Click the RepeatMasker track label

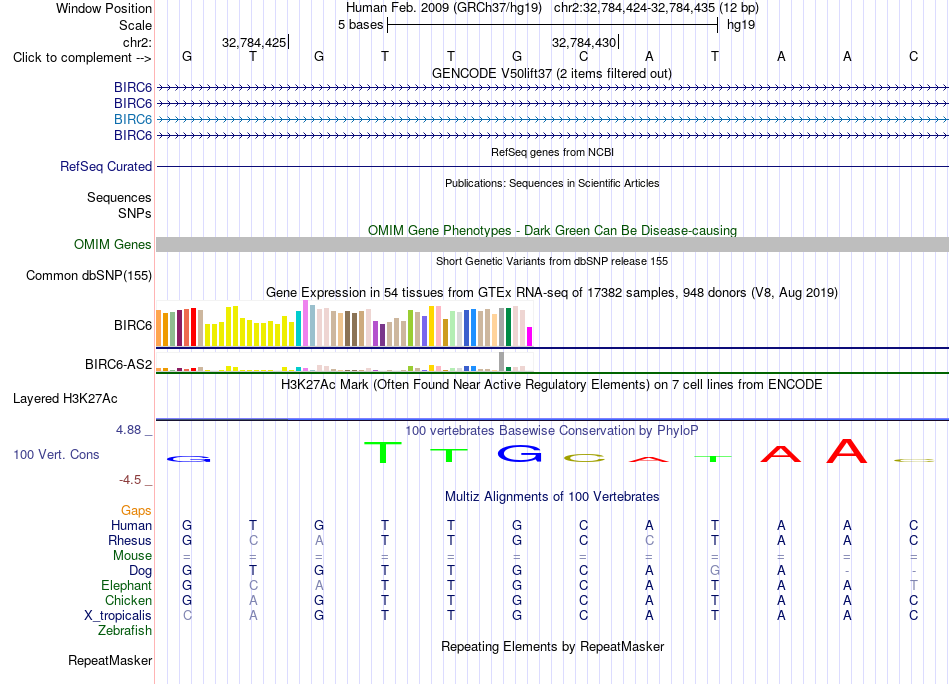pyautogui.click(x=110, y=660)
